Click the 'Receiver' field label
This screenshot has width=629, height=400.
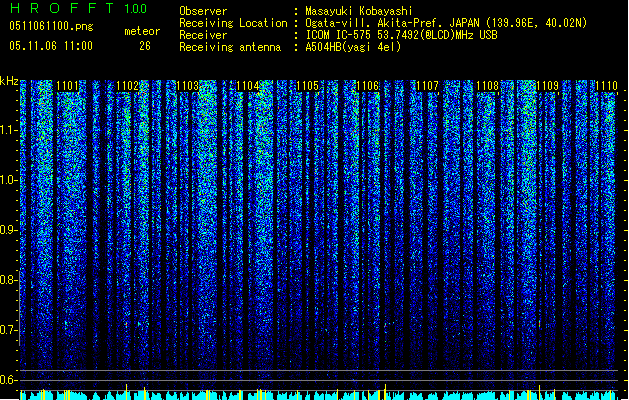pos(203,35)
